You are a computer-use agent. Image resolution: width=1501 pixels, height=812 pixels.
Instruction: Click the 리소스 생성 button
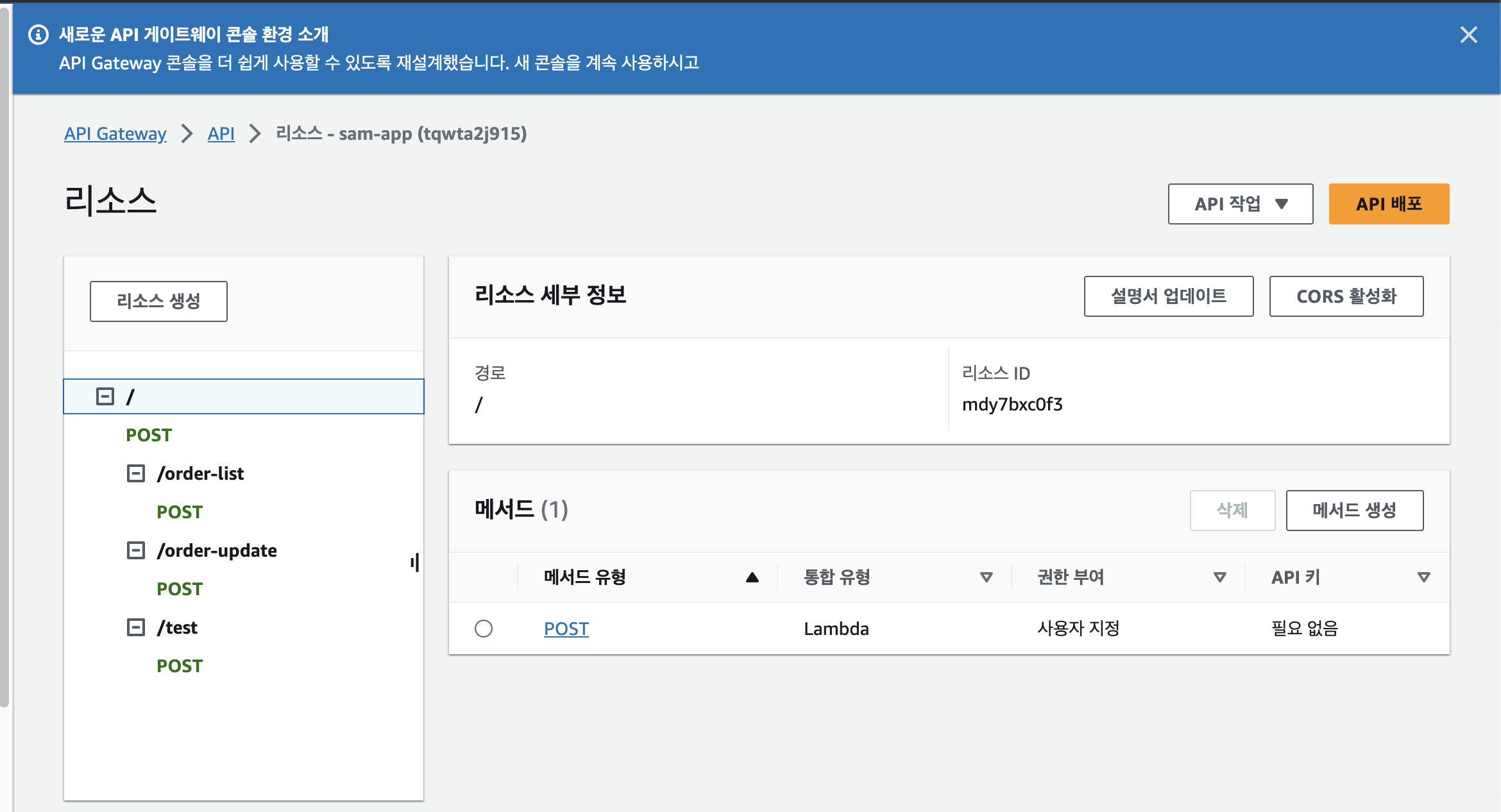[x=158, y=301]
